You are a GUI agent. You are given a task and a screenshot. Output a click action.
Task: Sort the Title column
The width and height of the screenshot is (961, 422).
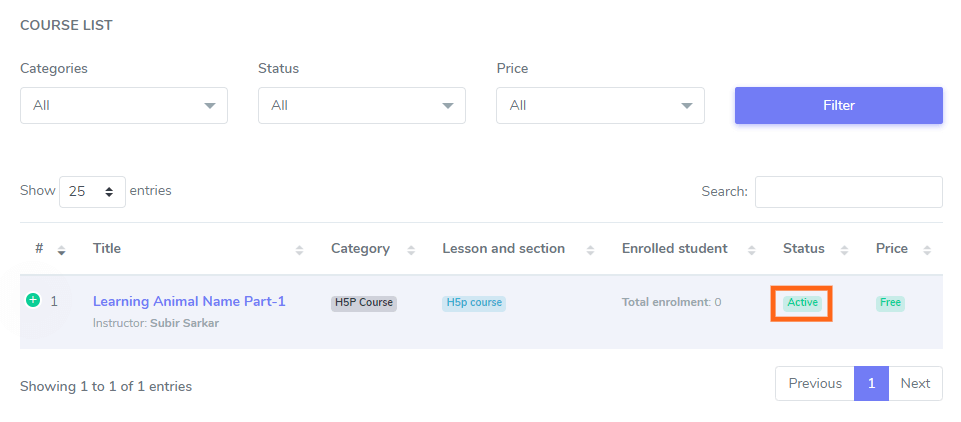299,250
